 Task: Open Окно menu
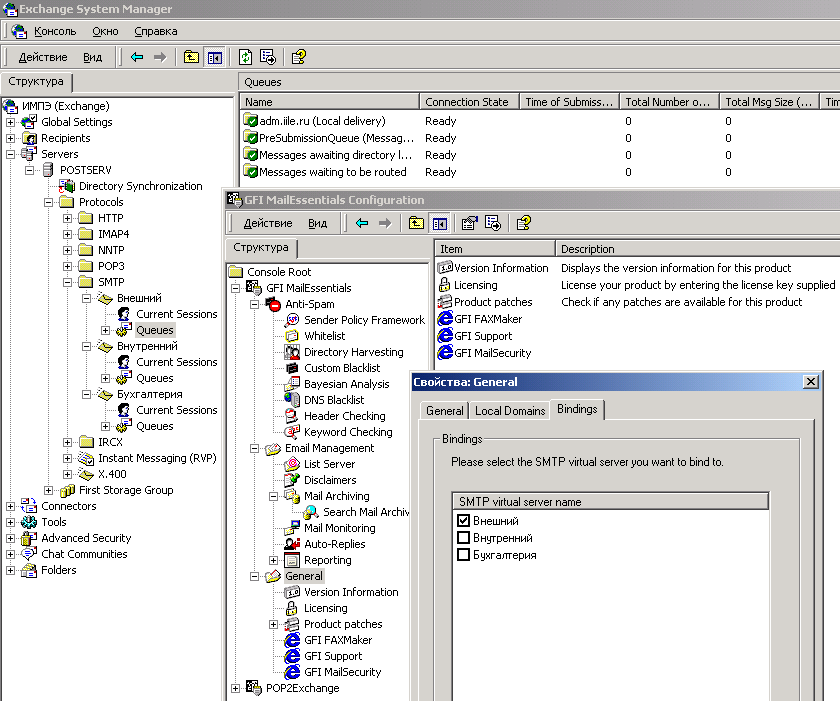tap(105, 31)
